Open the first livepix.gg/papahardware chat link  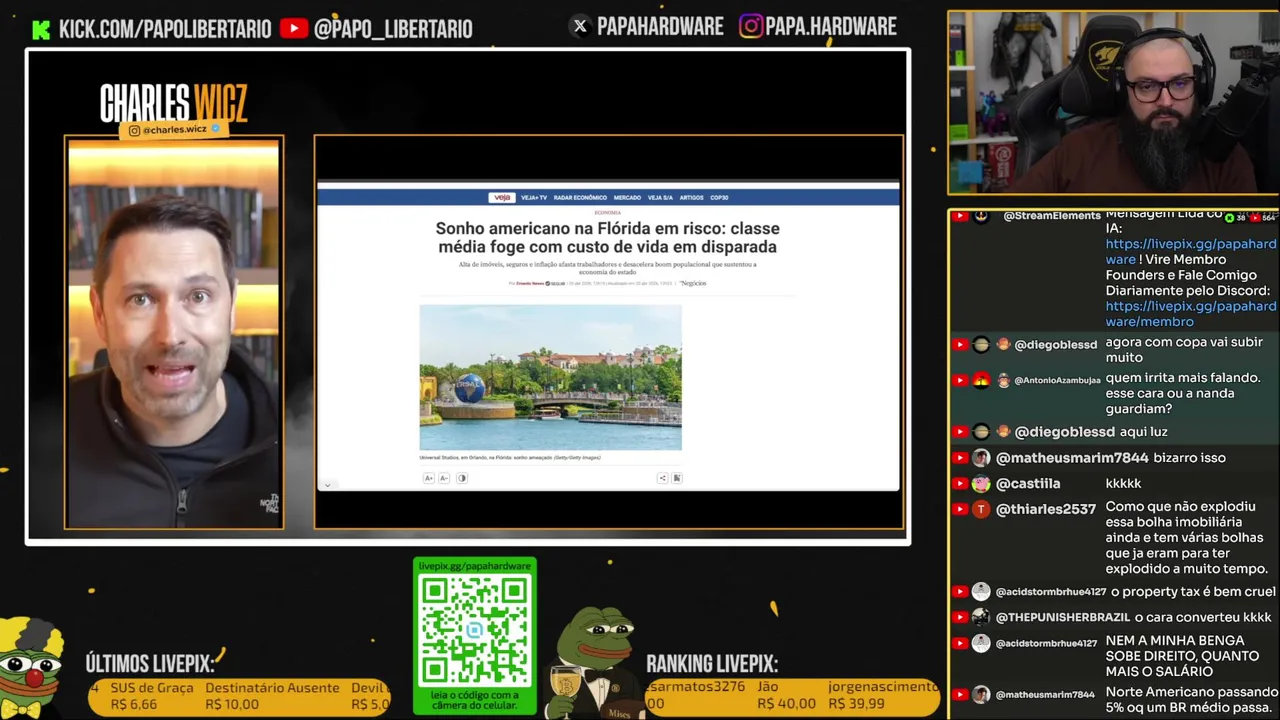pos(1190,252)
